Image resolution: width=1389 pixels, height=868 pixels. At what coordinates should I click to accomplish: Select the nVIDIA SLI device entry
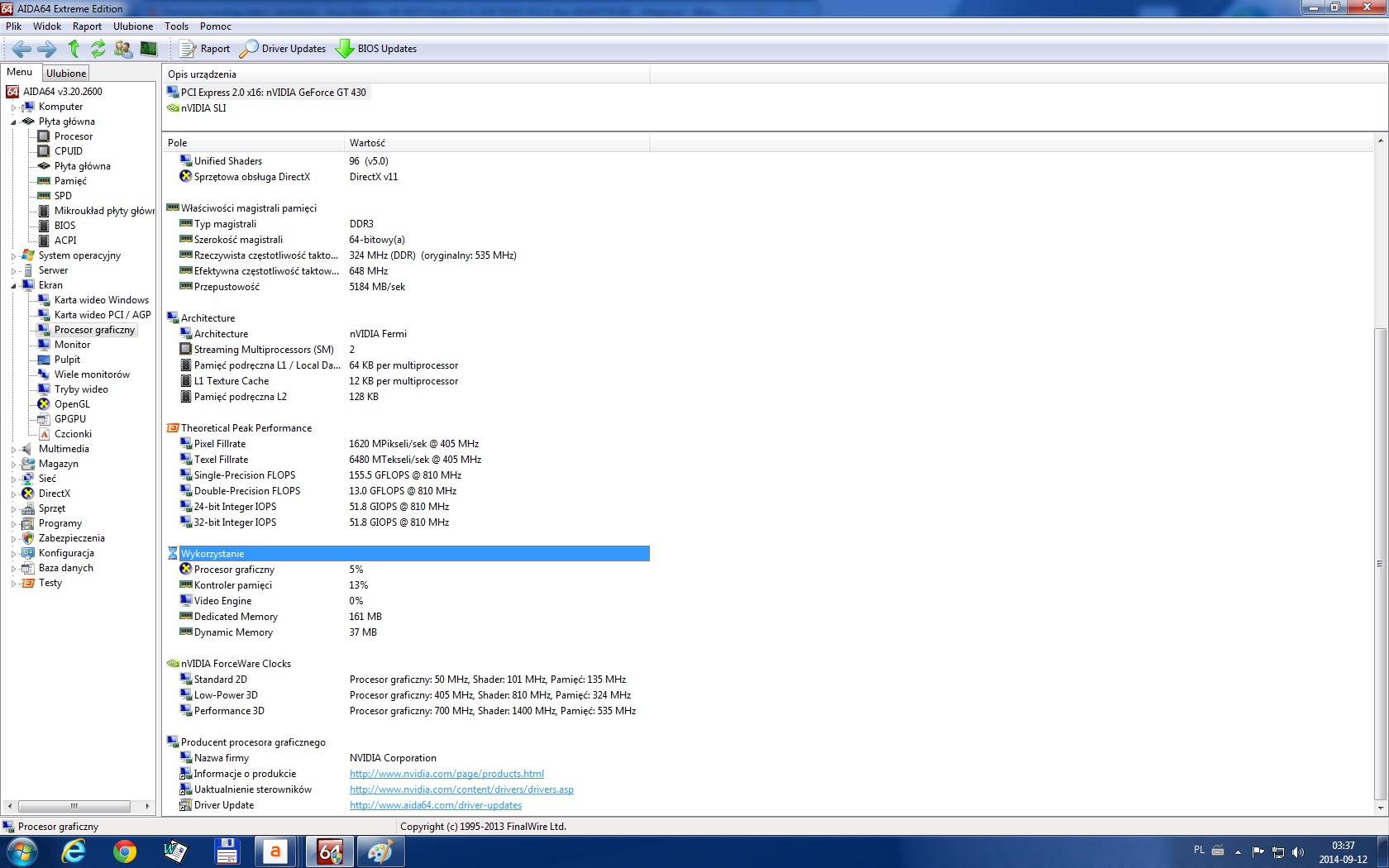click(197, 108)
